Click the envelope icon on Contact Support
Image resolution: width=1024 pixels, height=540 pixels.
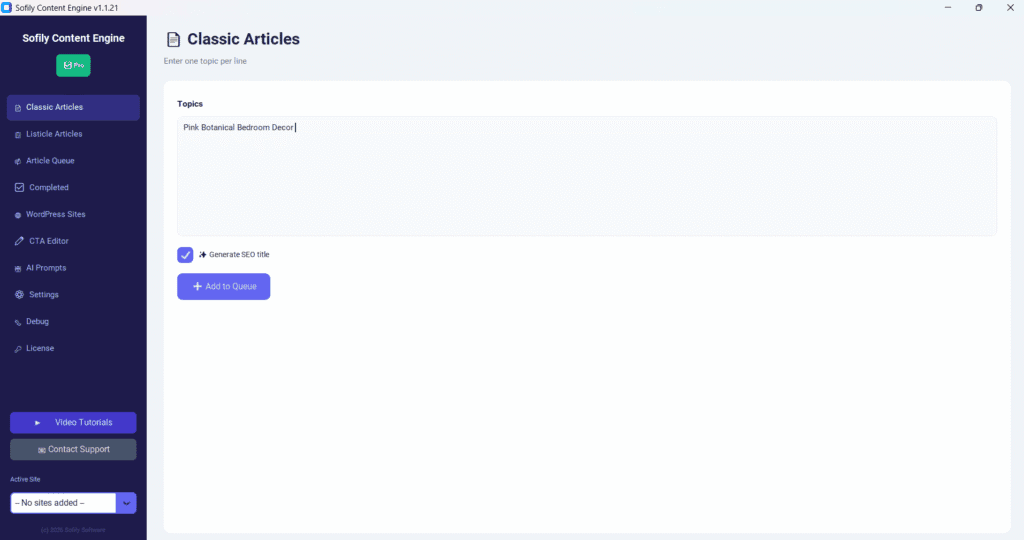[x=42, y=450]
